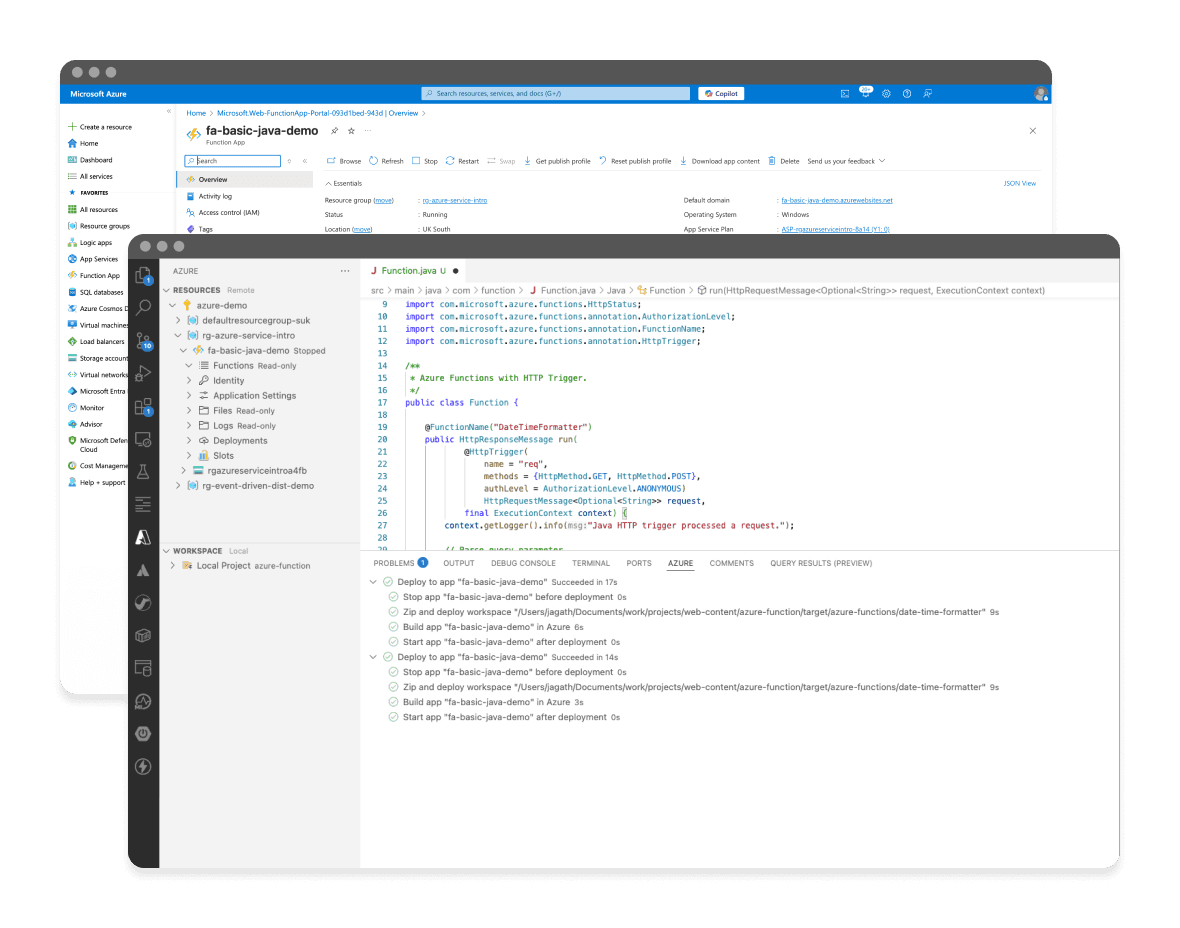
Task: Open the Source Control view in VS Code
Action: (143, 340)
